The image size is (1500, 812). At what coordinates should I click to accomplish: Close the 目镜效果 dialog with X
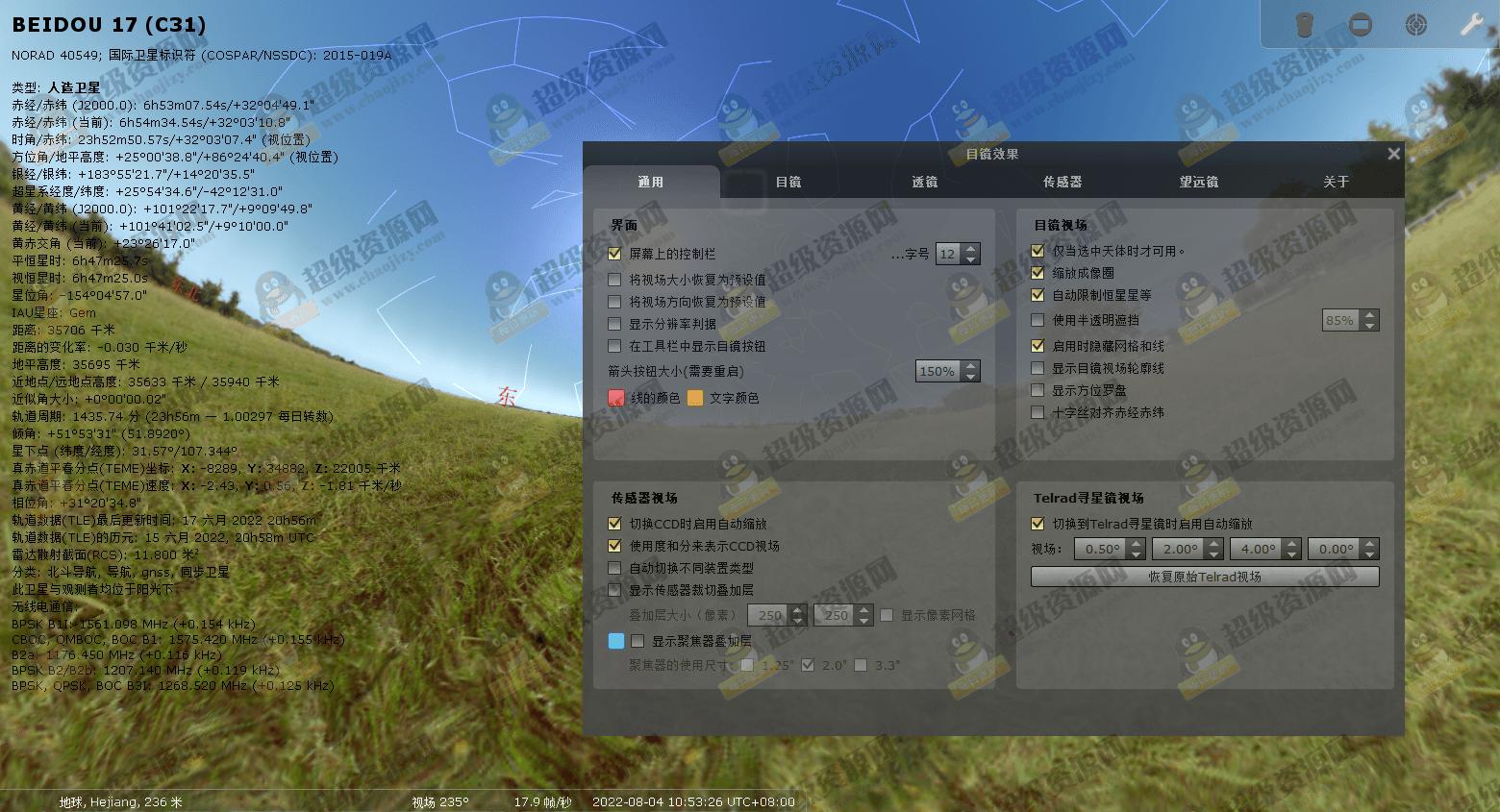[1393, 154]
